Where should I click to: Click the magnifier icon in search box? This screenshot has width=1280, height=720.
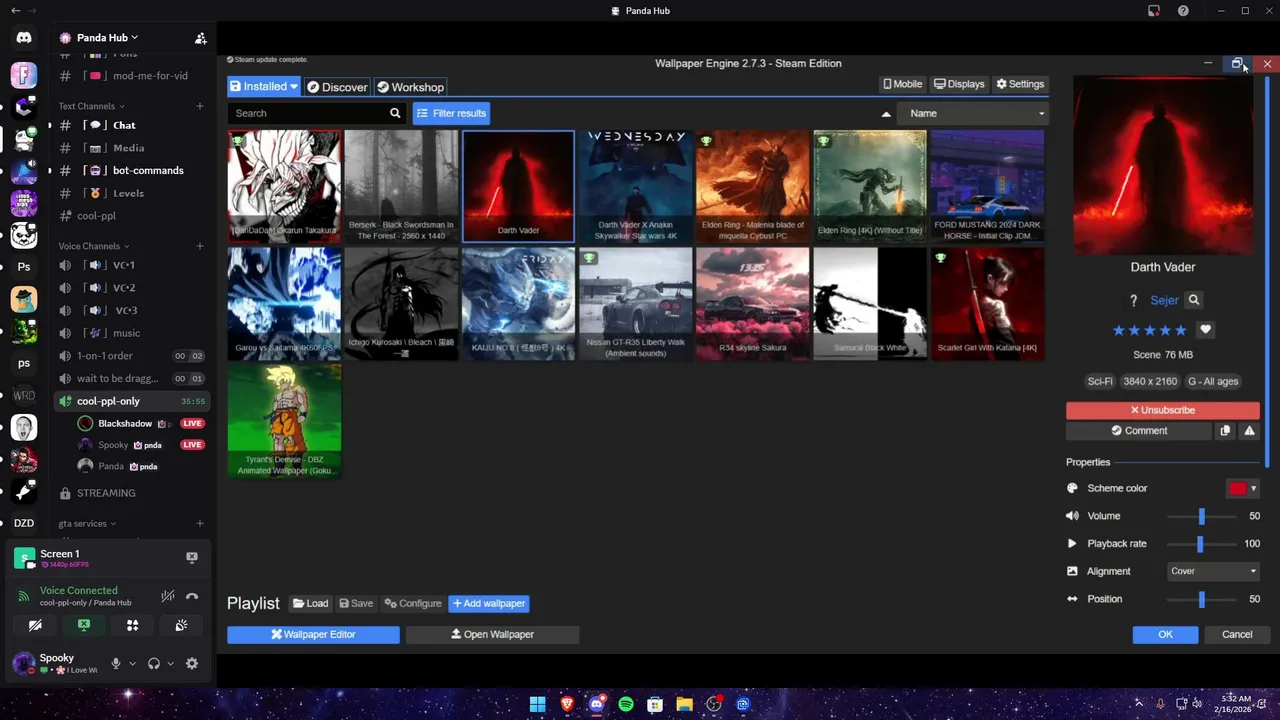[395, 113]
